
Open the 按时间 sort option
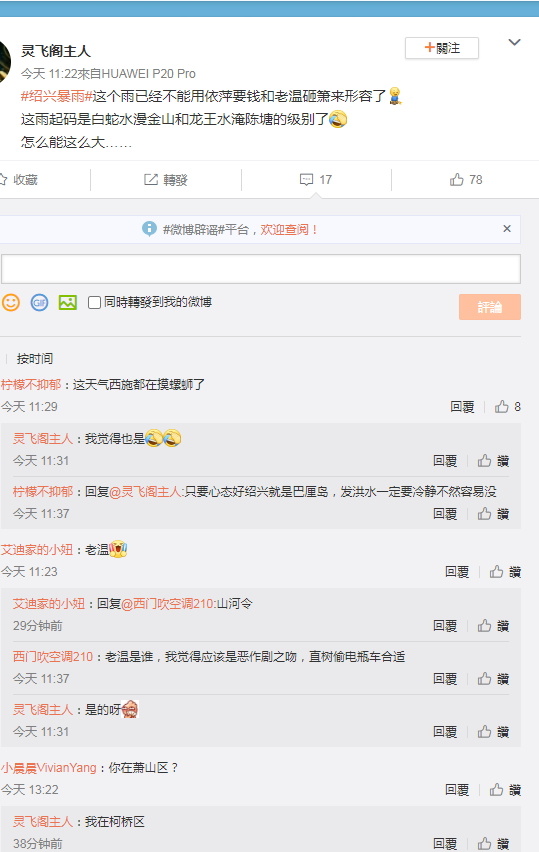pyautogui.click(x=35, y=359)
